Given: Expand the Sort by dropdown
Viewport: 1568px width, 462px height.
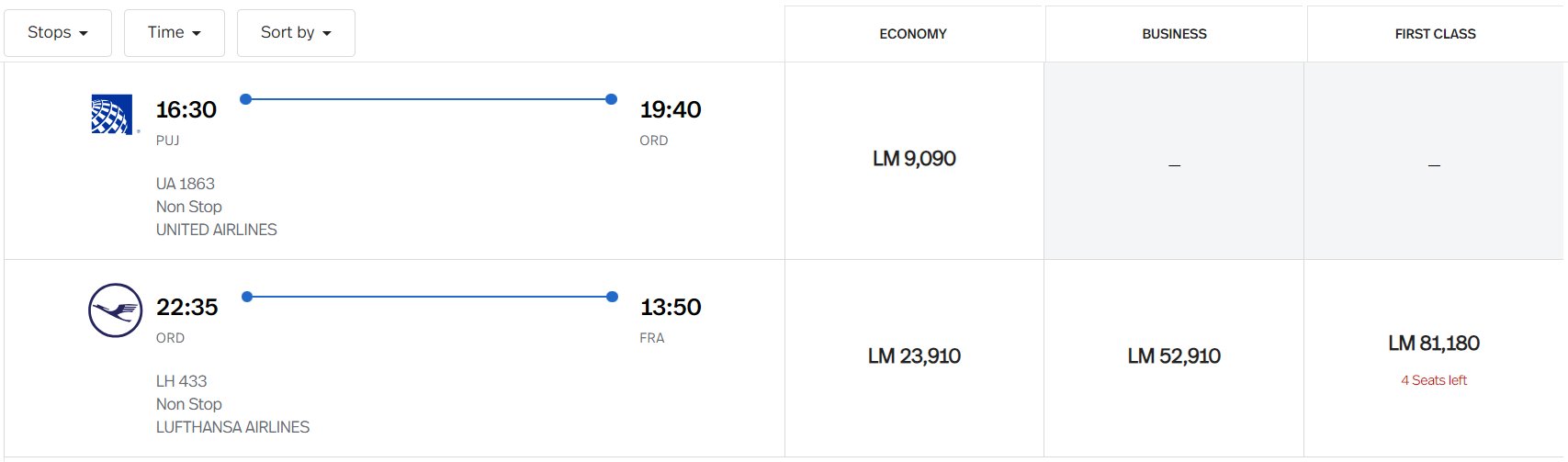Looking at the screenshot, I should [x=296, y=33].
